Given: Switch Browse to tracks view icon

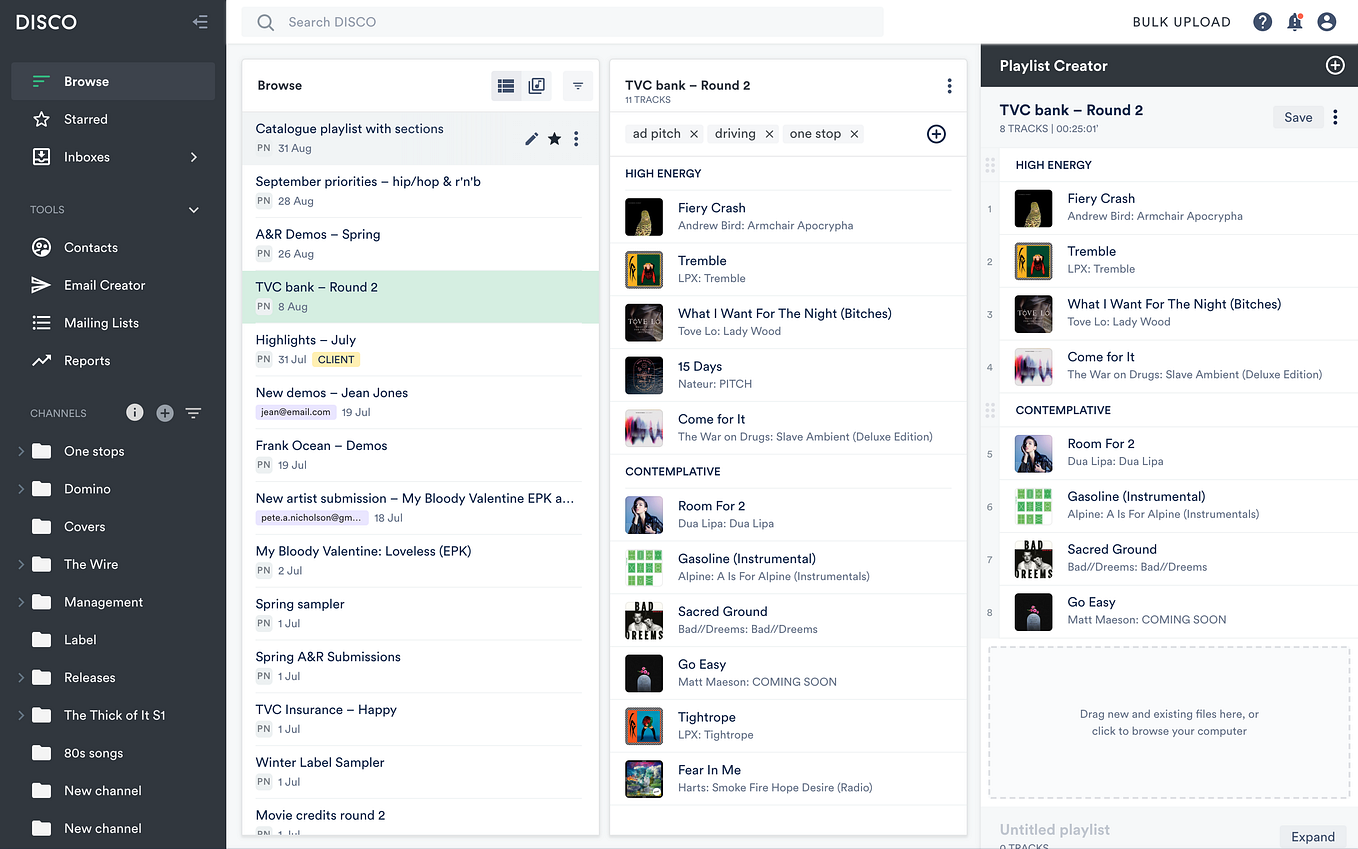Looking at the screenshot, I should pyautogui.click(x=537, y=86).
